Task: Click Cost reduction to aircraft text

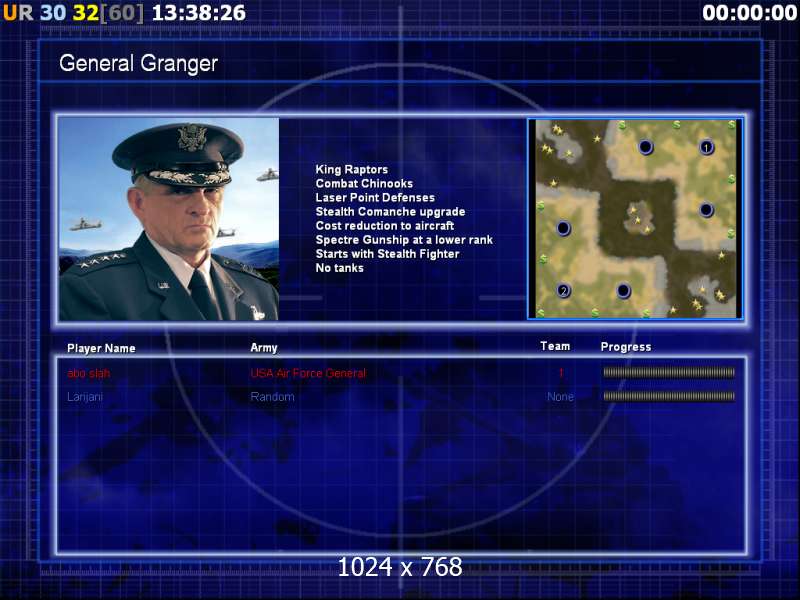Action: [385, 226]
